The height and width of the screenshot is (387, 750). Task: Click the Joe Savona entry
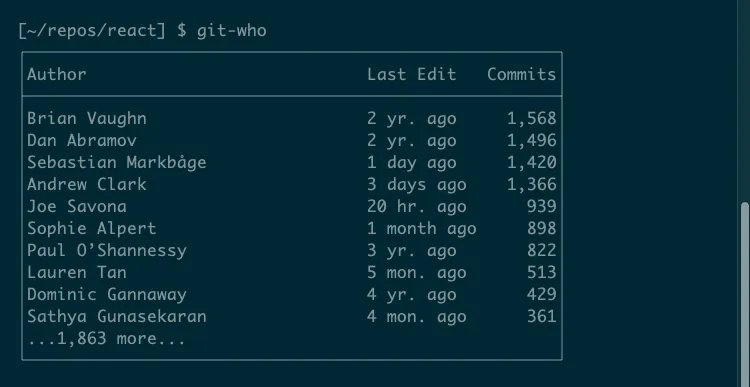tap(77, 207)
